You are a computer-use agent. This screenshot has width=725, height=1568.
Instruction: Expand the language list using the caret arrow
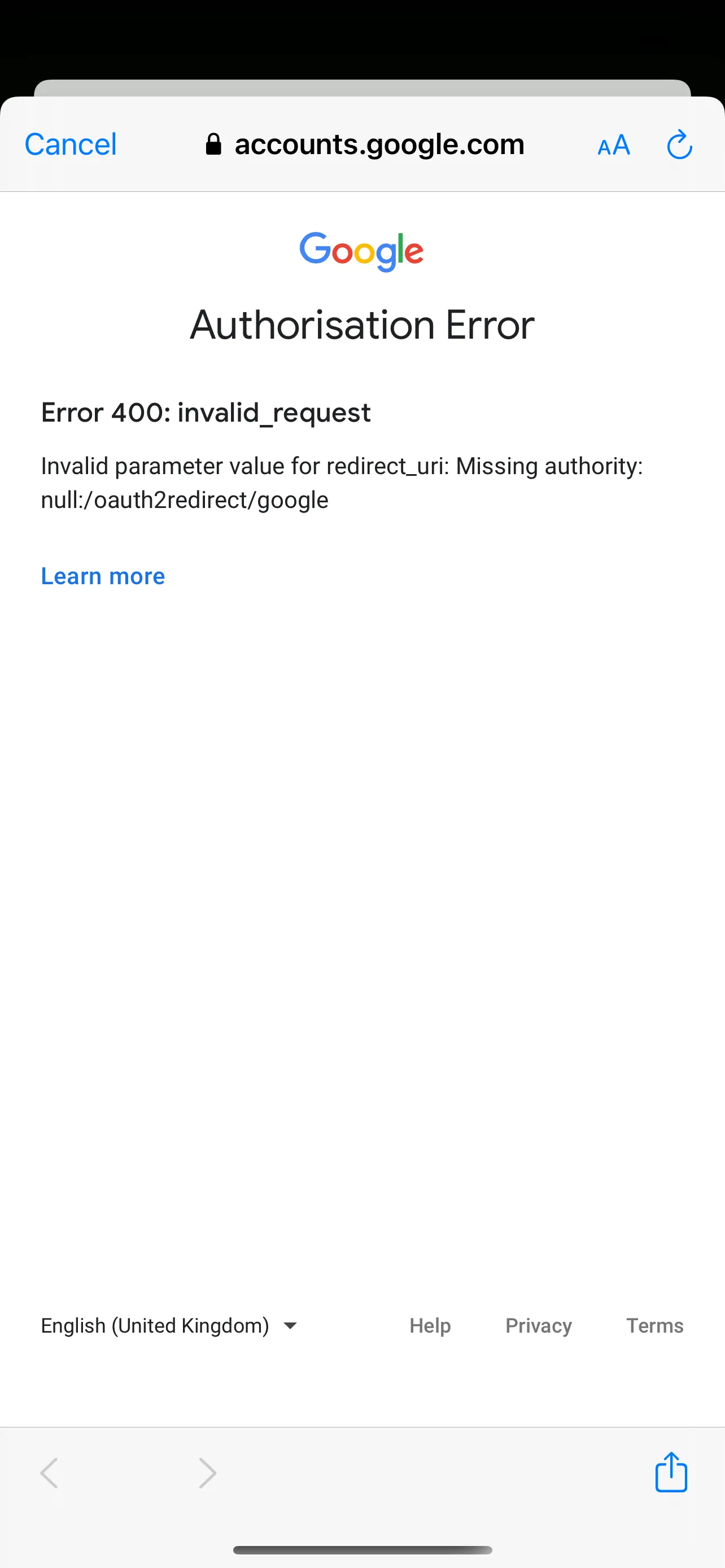pyautogui.click(x=290, y=1326)
